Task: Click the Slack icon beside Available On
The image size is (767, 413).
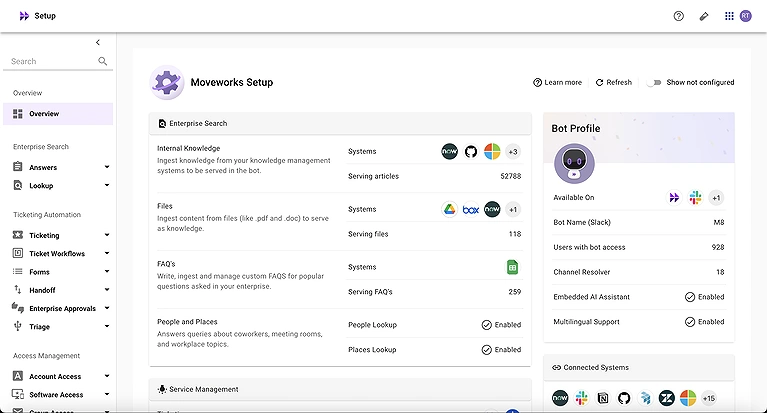Action: [x=695, y=198]
